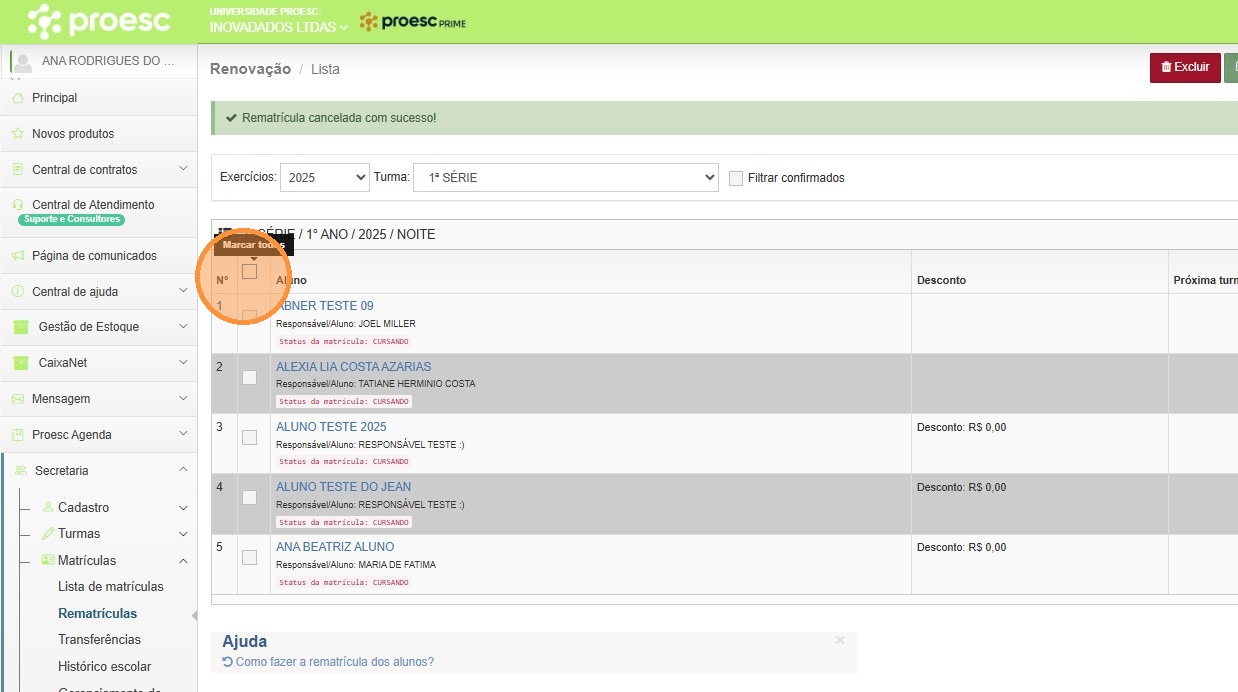Click the Cadastro person icon

click(47, 507)
